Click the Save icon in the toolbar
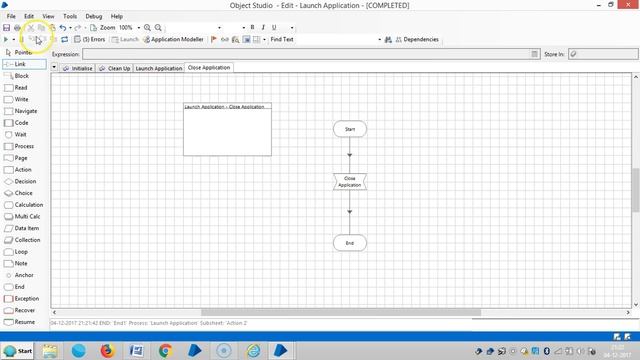The width and height of the screenshot is (640, 360). tap(7, 28)
